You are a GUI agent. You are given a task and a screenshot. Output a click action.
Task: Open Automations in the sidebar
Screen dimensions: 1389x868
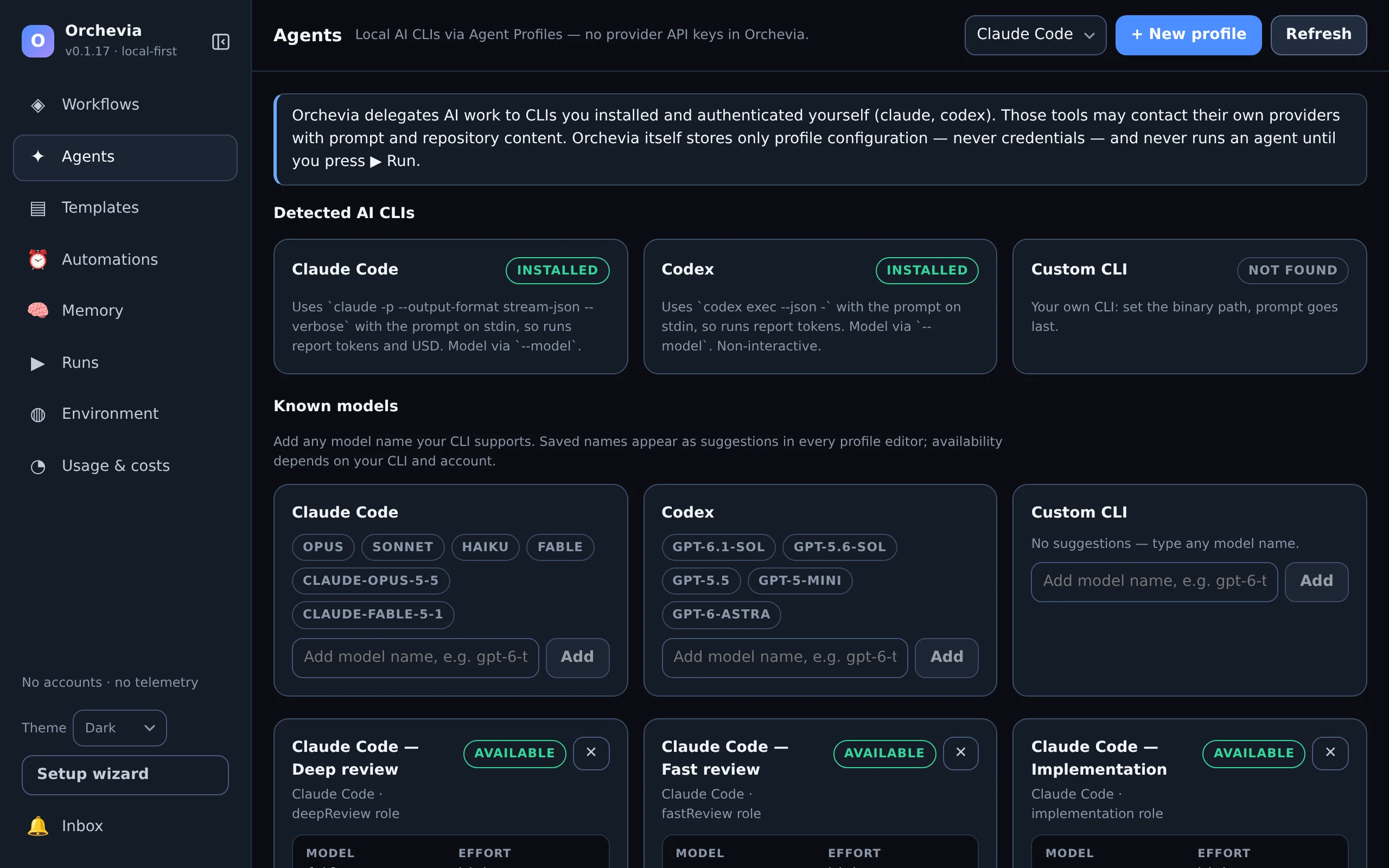pos(125,259)
